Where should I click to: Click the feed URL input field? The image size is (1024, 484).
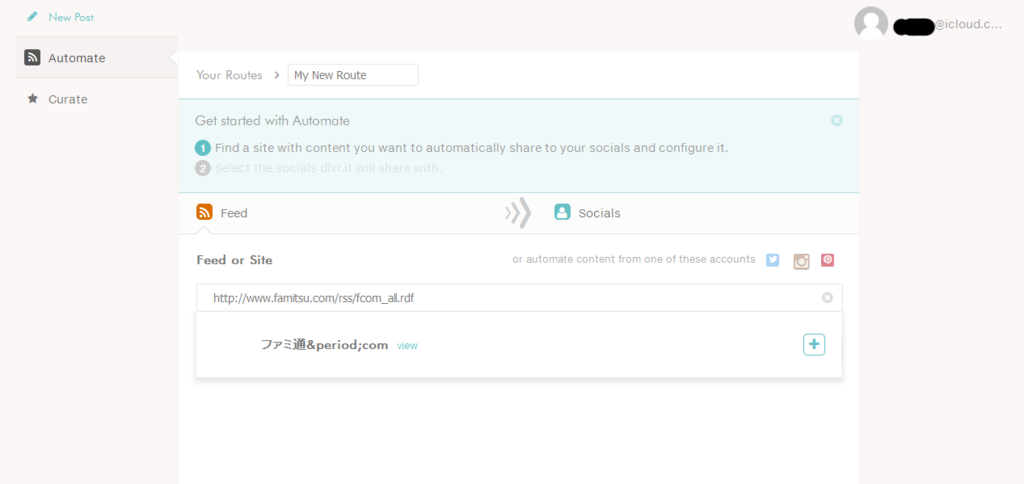519,298
